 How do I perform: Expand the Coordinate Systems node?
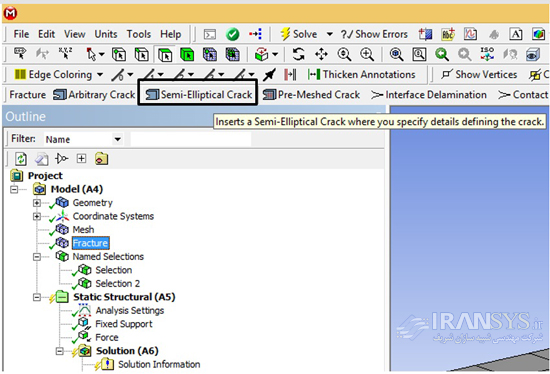pyautogui.click(x=36, y=216)
